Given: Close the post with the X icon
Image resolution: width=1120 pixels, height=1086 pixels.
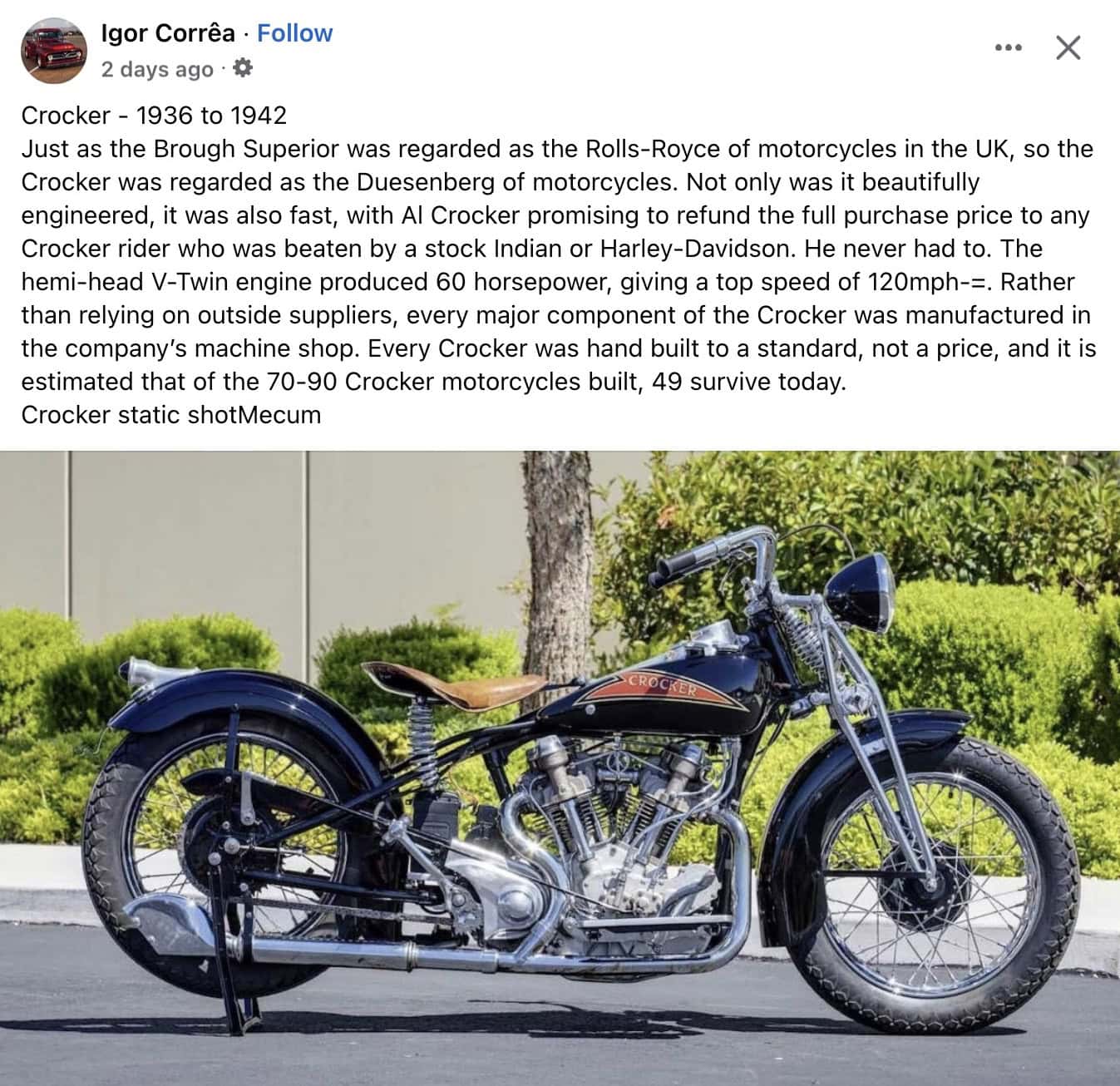Looking at the screenshot, I should coord(1068,48).
